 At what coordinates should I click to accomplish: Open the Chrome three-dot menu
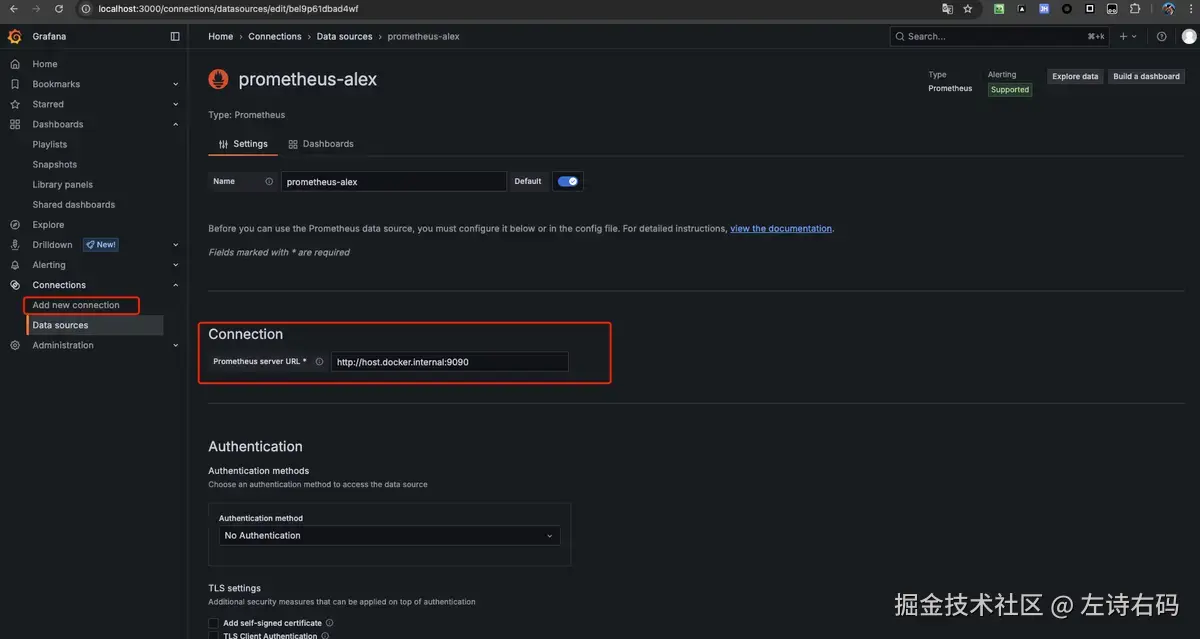pos(1189,9)
